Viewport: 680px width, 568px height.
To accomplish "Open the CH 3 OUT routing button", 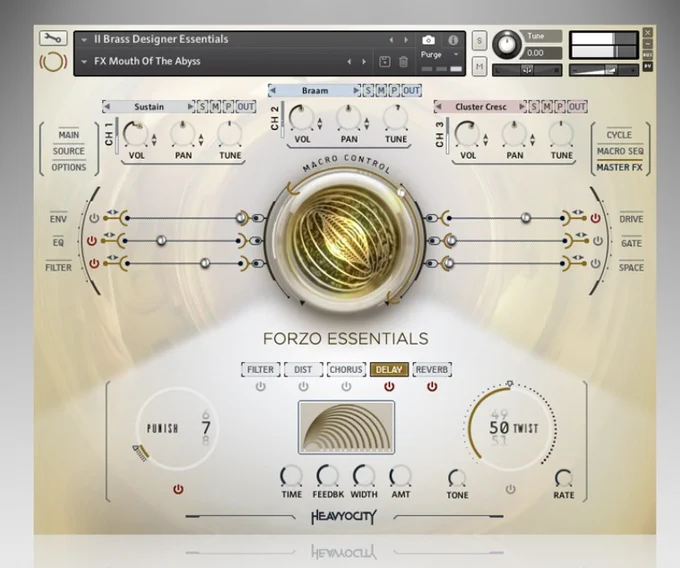I will tap(577, 107).
